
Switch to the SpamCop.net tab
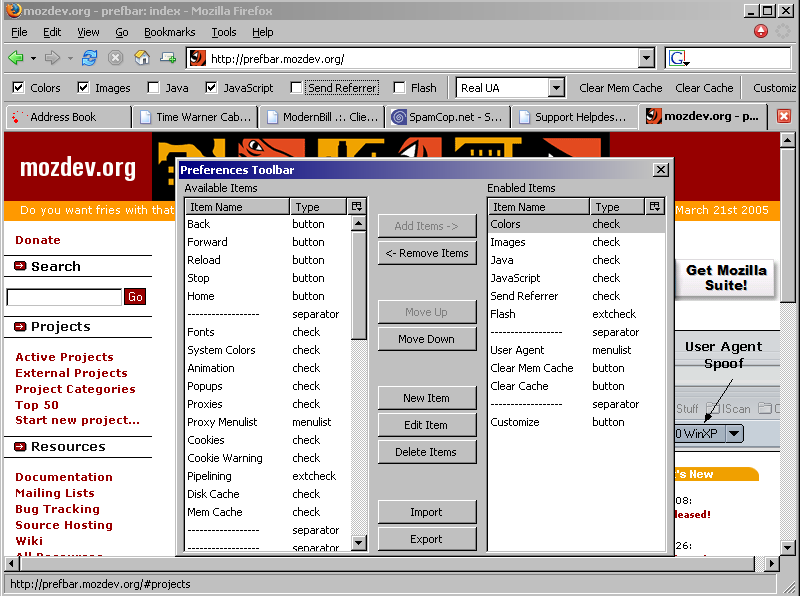click(x=448, y=117)
